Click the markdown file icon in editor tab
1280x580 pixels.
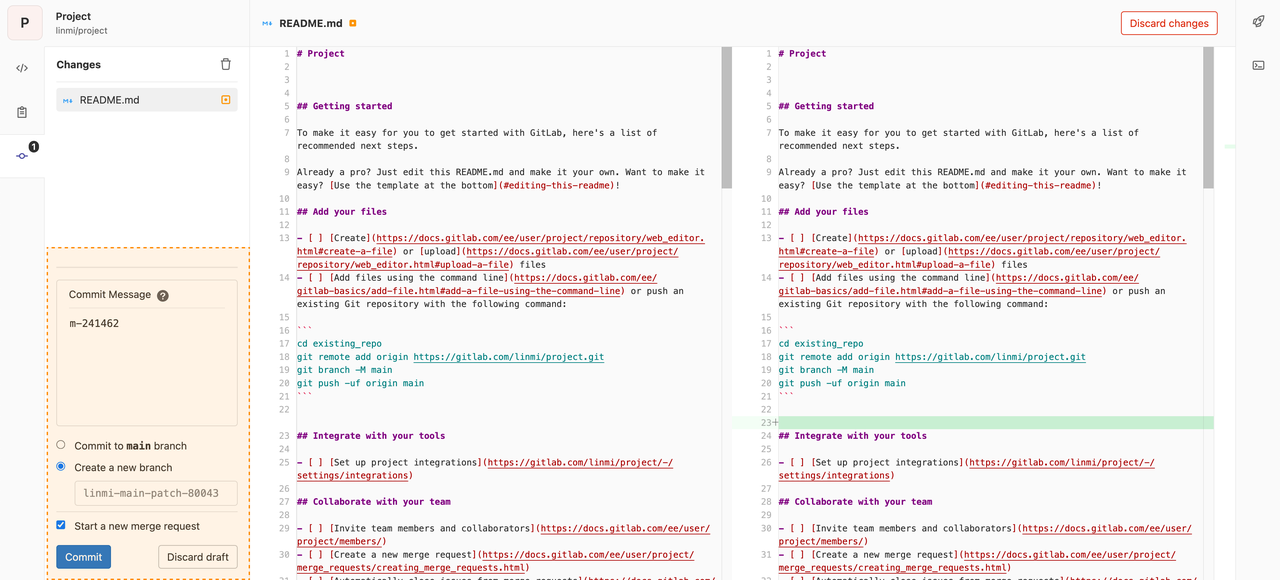(x=267, y=23)
